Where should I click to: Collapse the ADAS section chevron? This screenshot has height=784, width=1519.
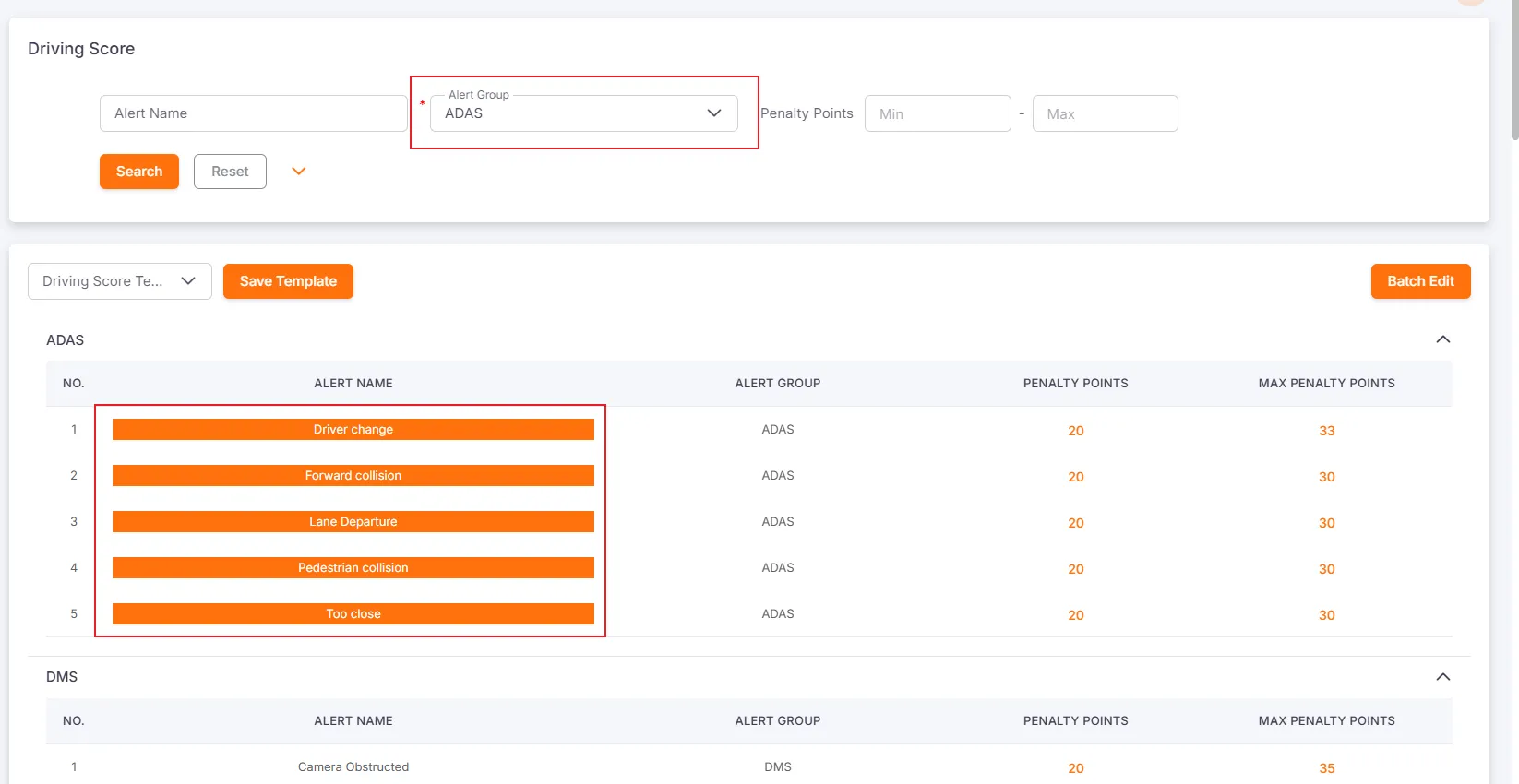1442,339
